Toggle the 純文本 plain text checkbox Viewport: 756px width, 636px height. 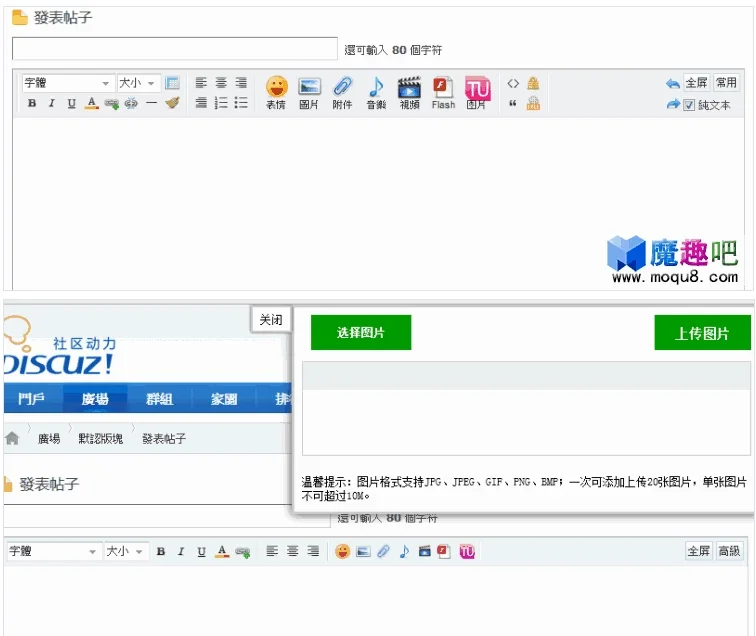pyautogui.click(x=689, y=105)
